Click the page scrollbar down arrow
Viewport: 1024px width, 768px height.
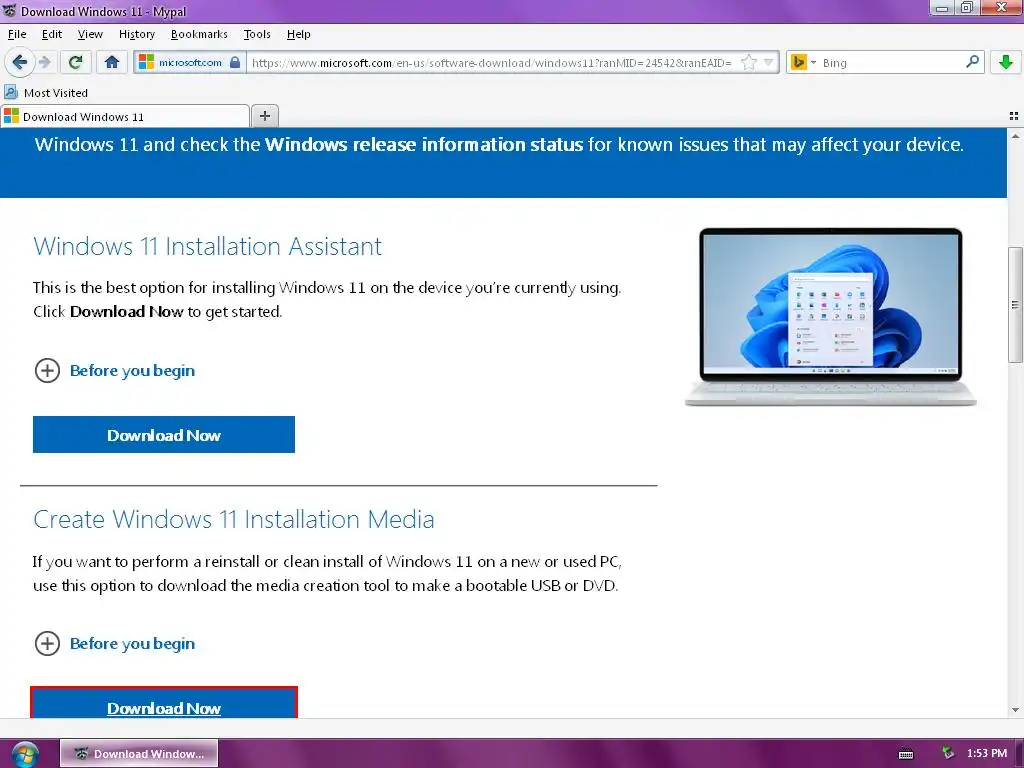click(x=1015, y=710)
